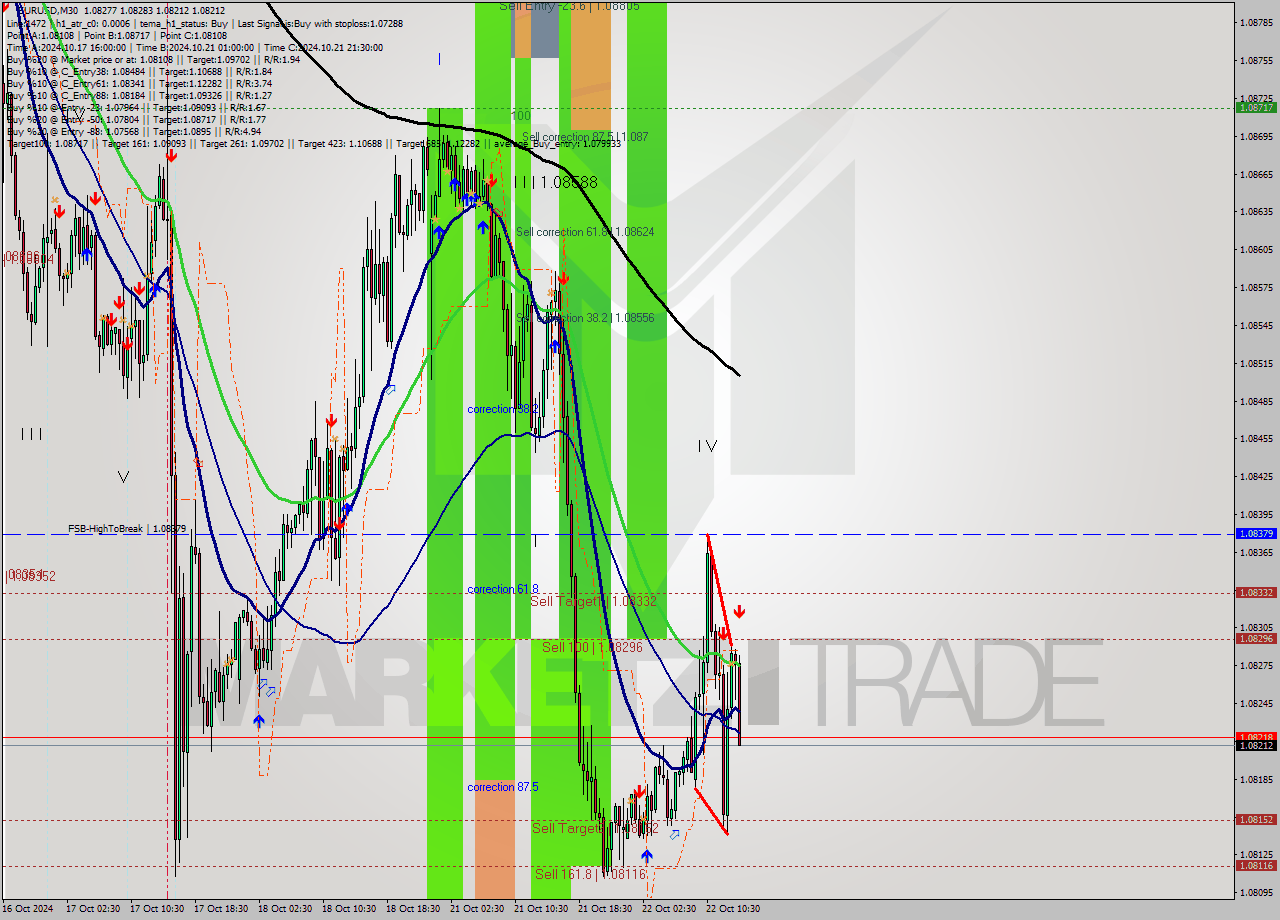Click the '100' label on the green zone
This screenshot has height=920, width=1280.
(x=520, y=116)
